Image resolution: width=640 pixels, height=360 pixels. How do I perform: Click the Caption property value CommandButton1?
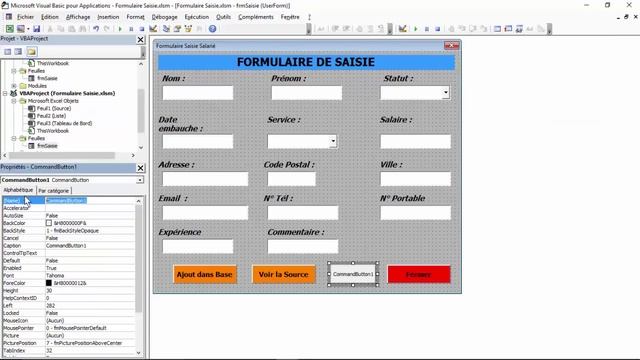66,246
